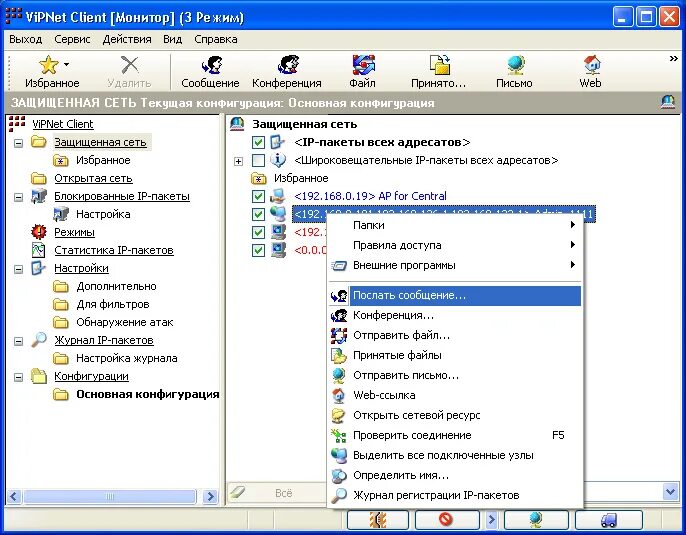Open the Справка menu
The width and height of the screenshot is (686, 535).
[x=216, y=39]
